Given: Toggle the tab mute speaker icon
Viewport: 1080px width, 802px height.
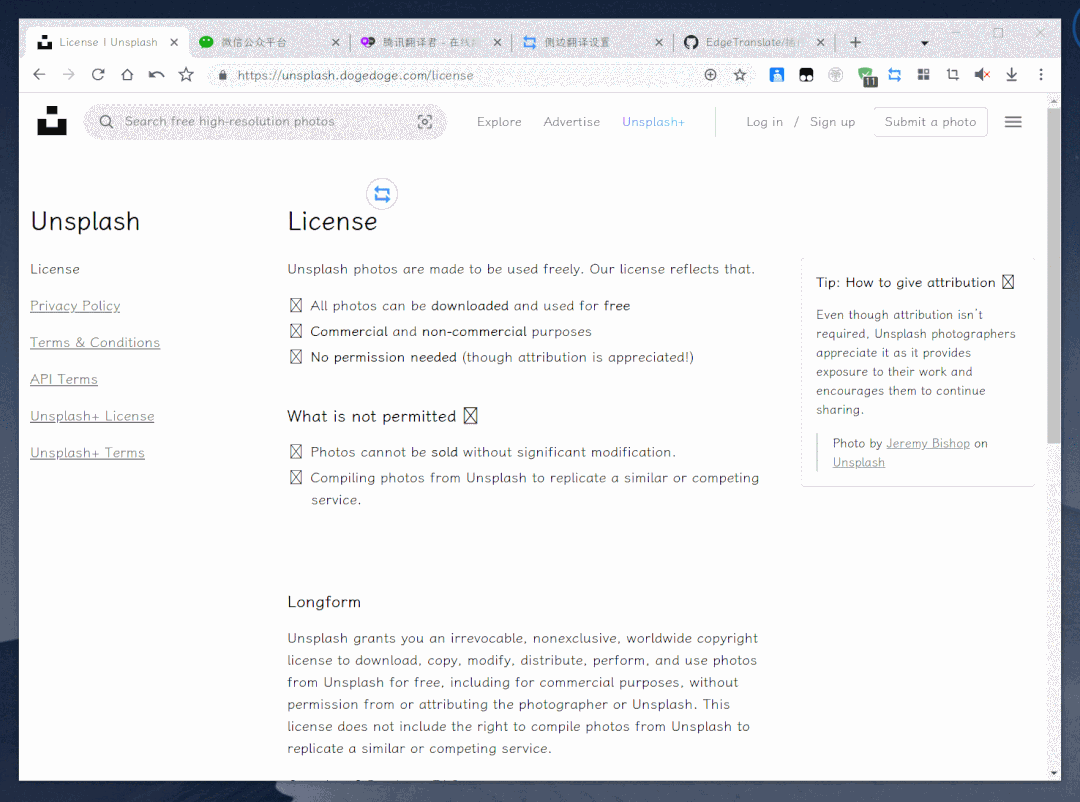Looking at the screenshot, I should point(982,74).
